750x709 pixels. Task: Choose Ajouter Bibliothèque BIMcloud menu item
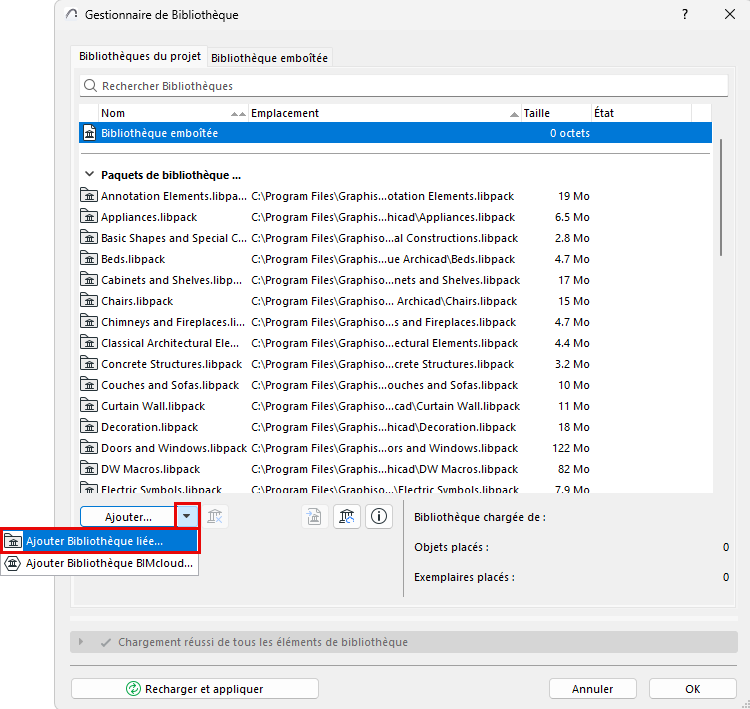(99, 564)
